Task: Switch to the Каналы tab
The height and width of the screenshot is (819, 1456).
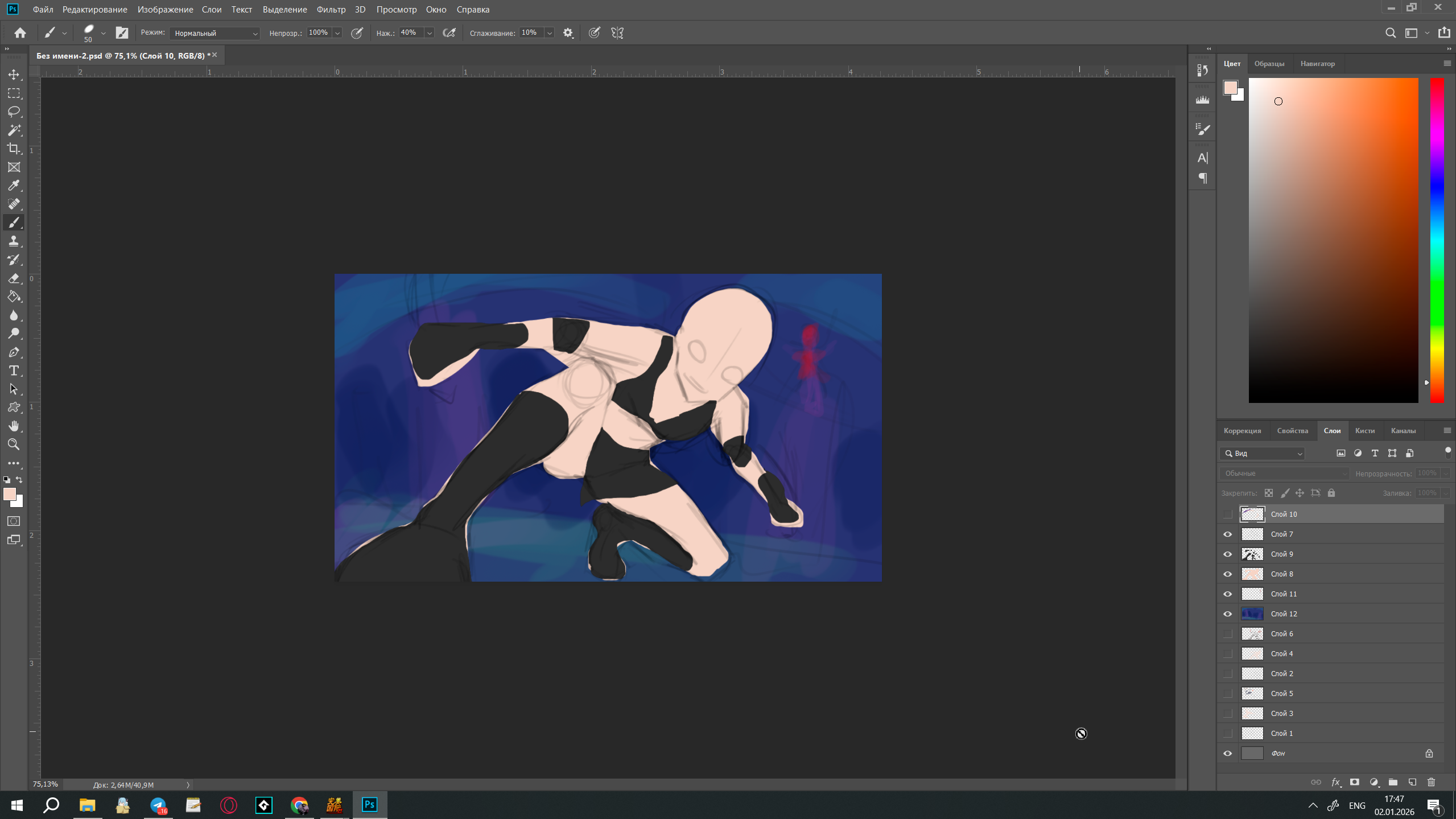Action: tap(1403, 430)
